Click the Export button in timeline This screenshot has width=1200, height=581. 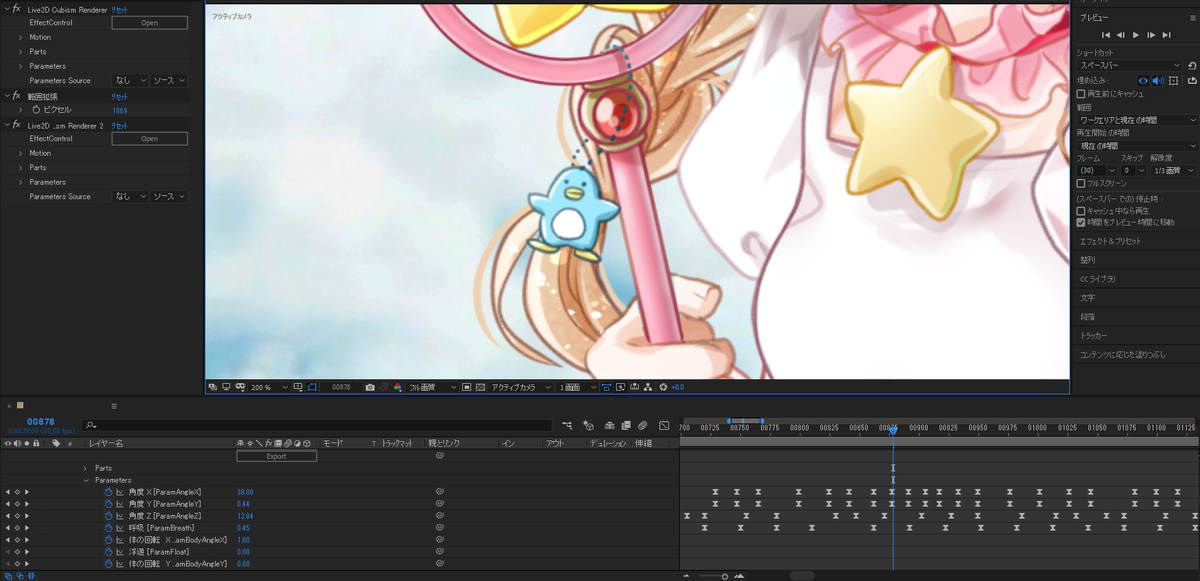click(276, 456)
